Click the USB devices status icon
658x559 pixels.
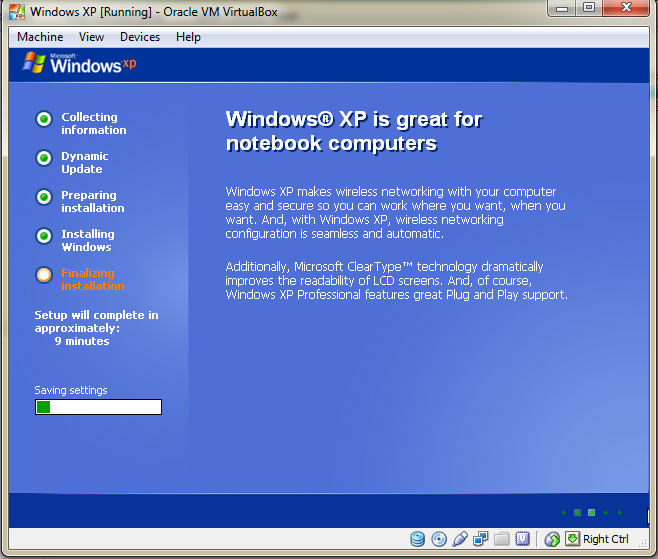click(x=460, y=539)
